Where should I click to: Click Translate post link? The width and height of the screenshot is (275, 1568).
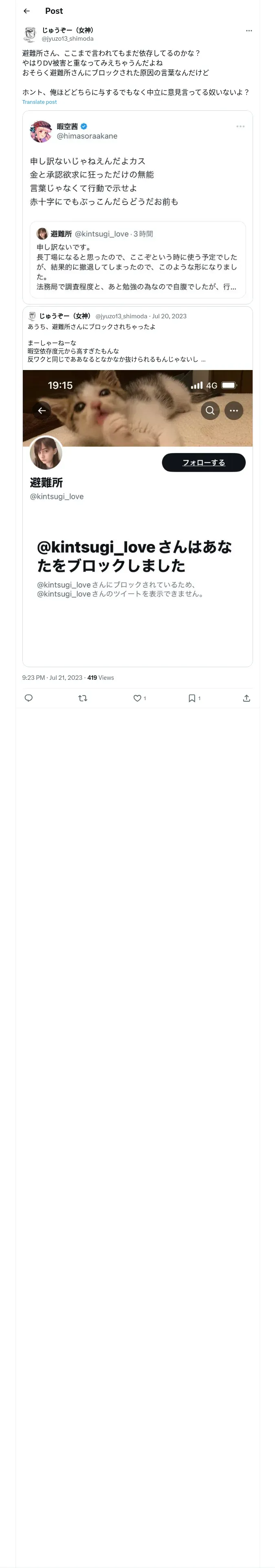pyautogui.click(x=39, y=102)
